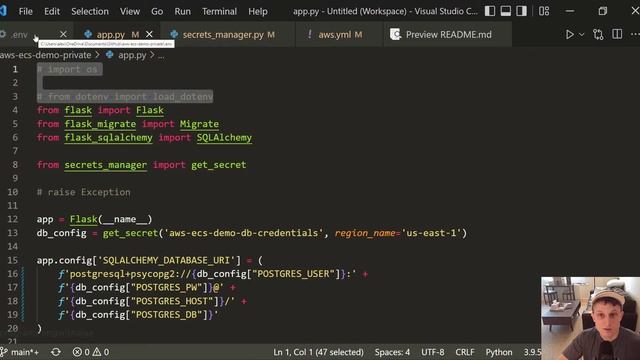Screen dimensions: 640x360
Task: Click the VS Code logo icon
Action: [3, 11]
